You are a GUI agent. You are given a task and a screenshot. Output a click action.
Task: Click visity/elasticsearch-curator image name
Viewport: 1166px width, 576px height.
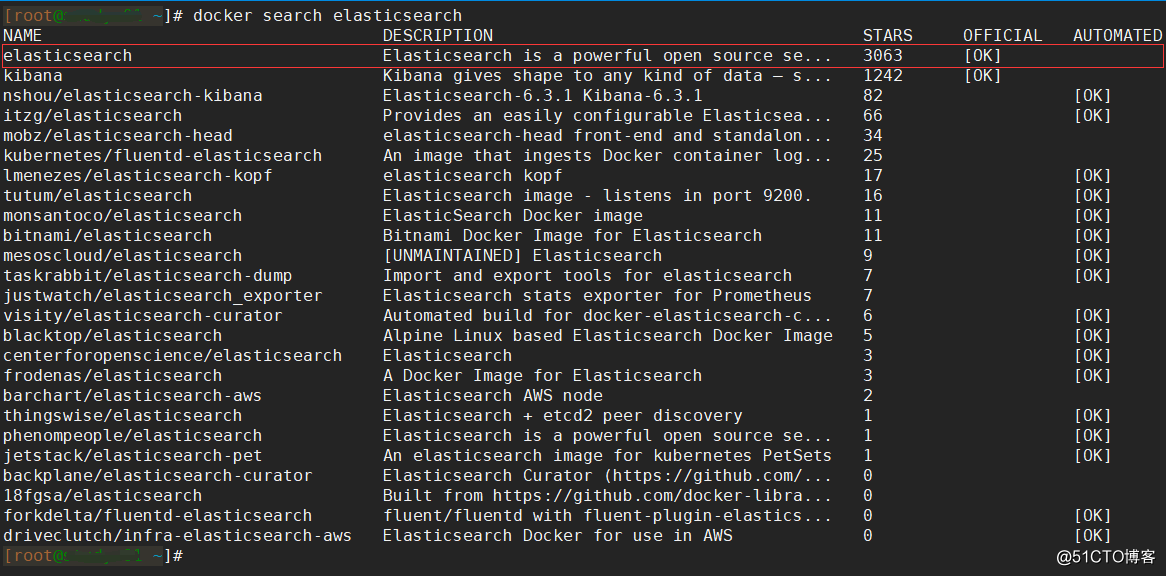(x=143, y=316)
